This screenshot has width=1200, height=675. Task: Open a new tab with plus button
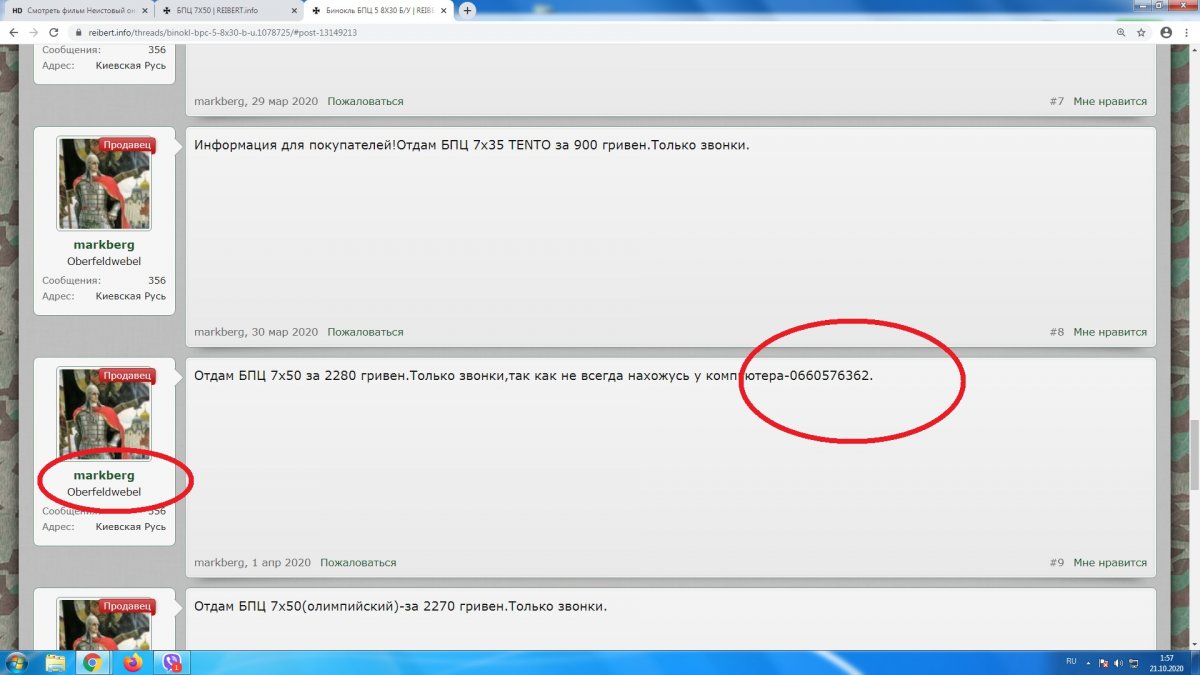[x=467, y=10]
